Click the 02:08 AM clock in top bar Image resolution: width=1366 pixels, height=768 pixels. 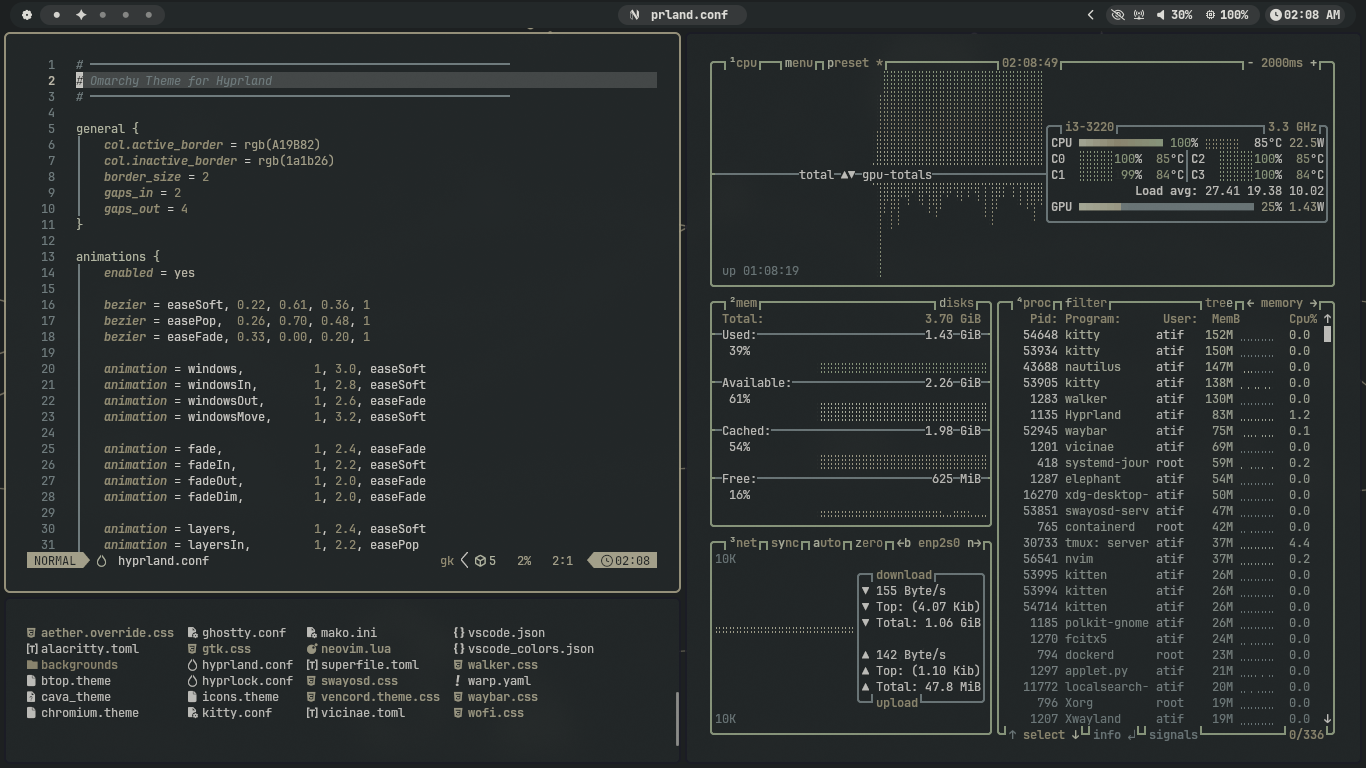pyautogui.click(x=1305, y=15)
